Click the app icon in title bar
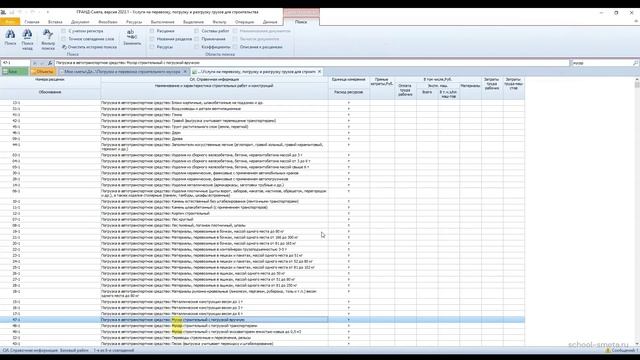Image resolution: width=640 pixels, height=360 pixels. pos(3,12)
